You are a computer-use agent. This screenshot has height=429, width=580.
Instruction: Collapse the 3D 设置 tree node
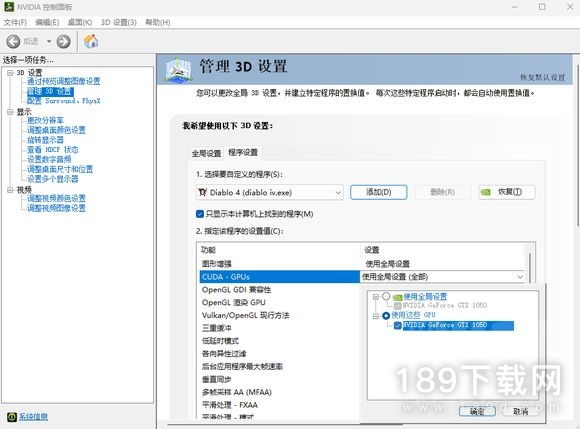(x=10, y=73)
